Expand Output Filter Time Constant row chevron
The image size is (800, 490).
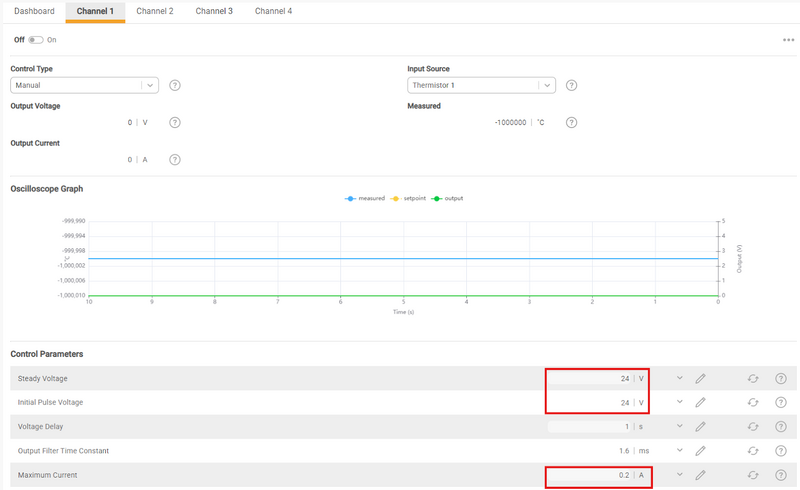(680, 451)
